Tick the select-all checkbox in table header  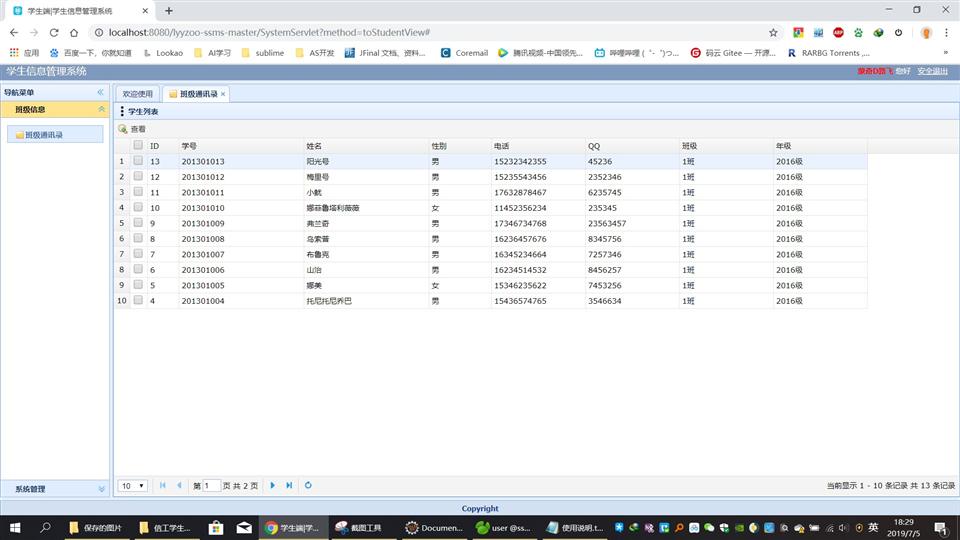(x=138, y=145)
